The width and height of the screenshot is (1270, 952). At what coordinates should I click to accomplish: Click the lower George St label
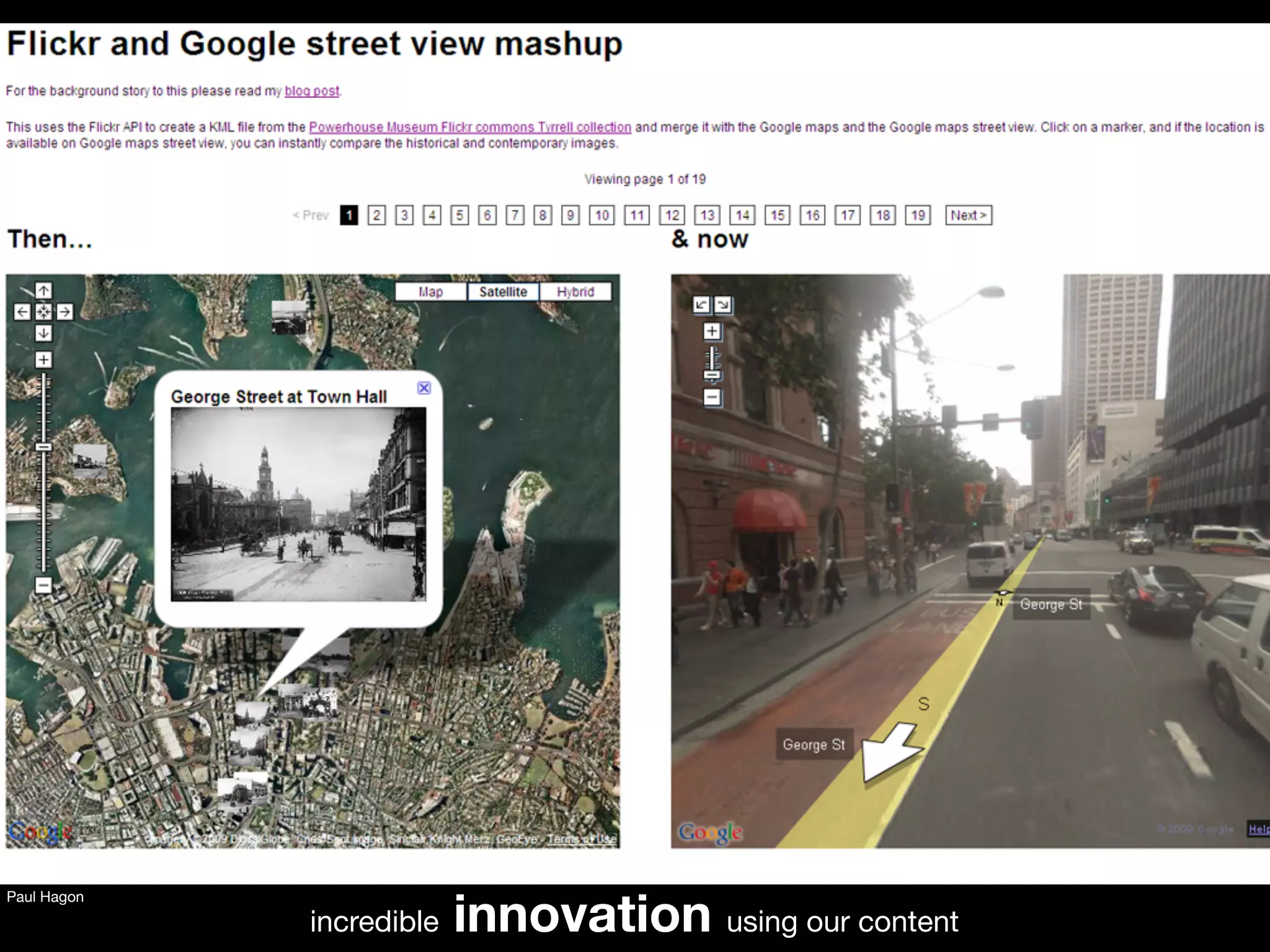click(814, 744)
